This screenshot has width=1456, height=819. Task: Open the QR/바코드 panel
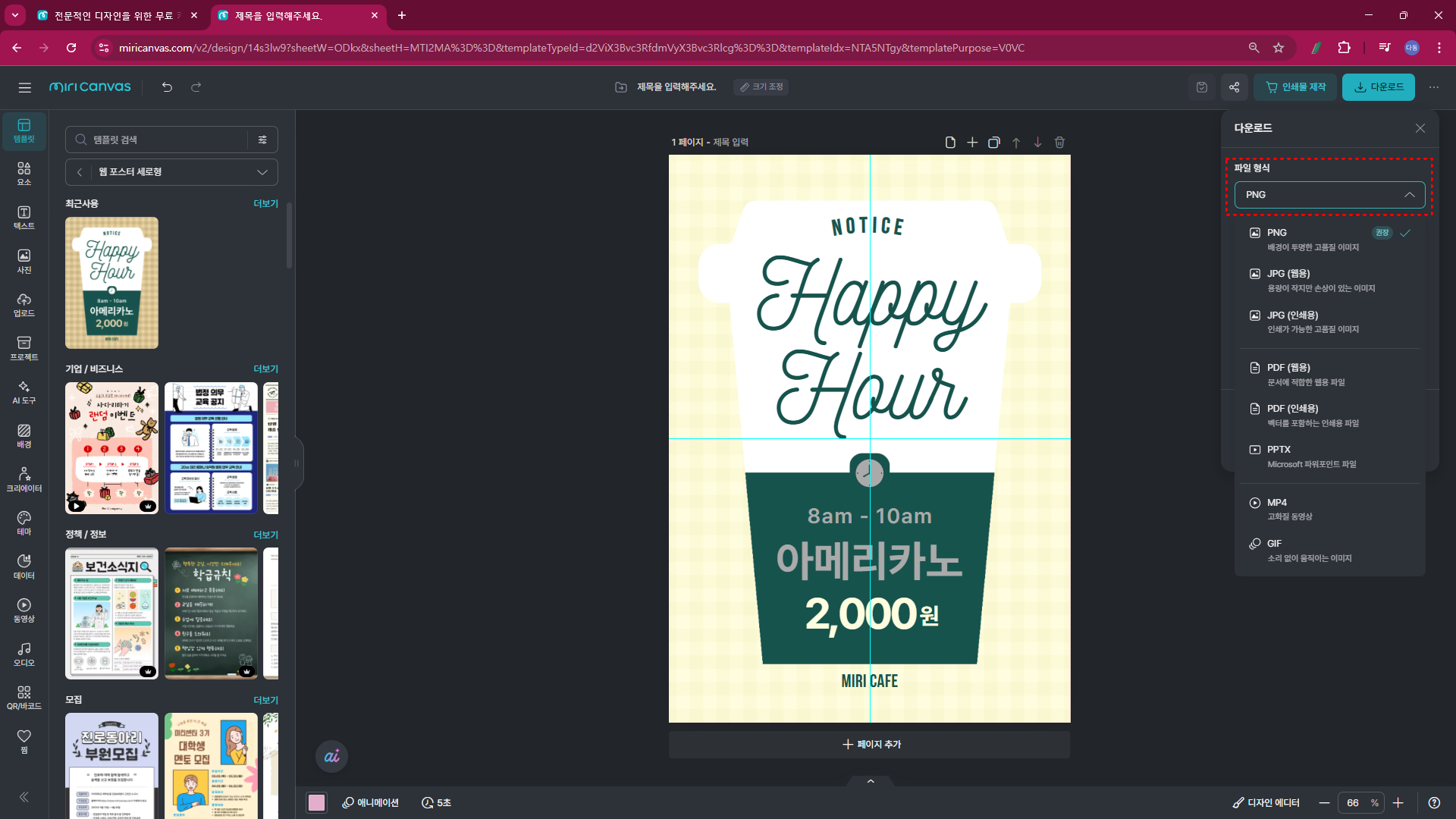[x=24, y=698]
